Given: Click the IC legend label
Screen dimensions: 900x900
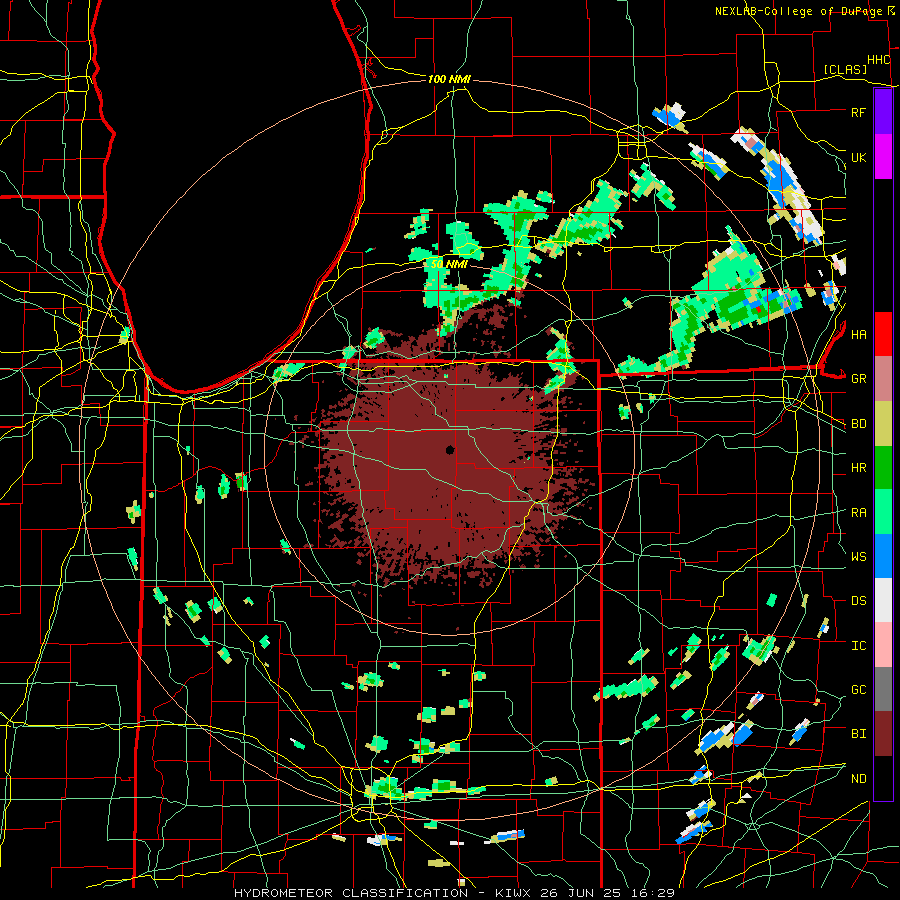Looking at the screenshot, I should pyautogui.click(x=859, y=645).
